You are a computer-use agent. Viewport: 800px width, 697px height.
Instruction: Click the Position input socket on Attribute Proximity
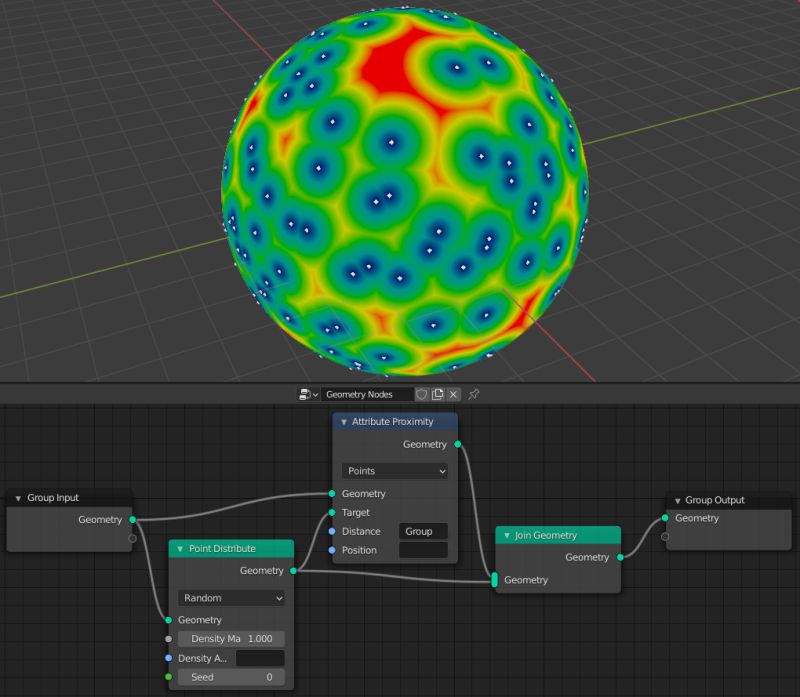point(330,550)
